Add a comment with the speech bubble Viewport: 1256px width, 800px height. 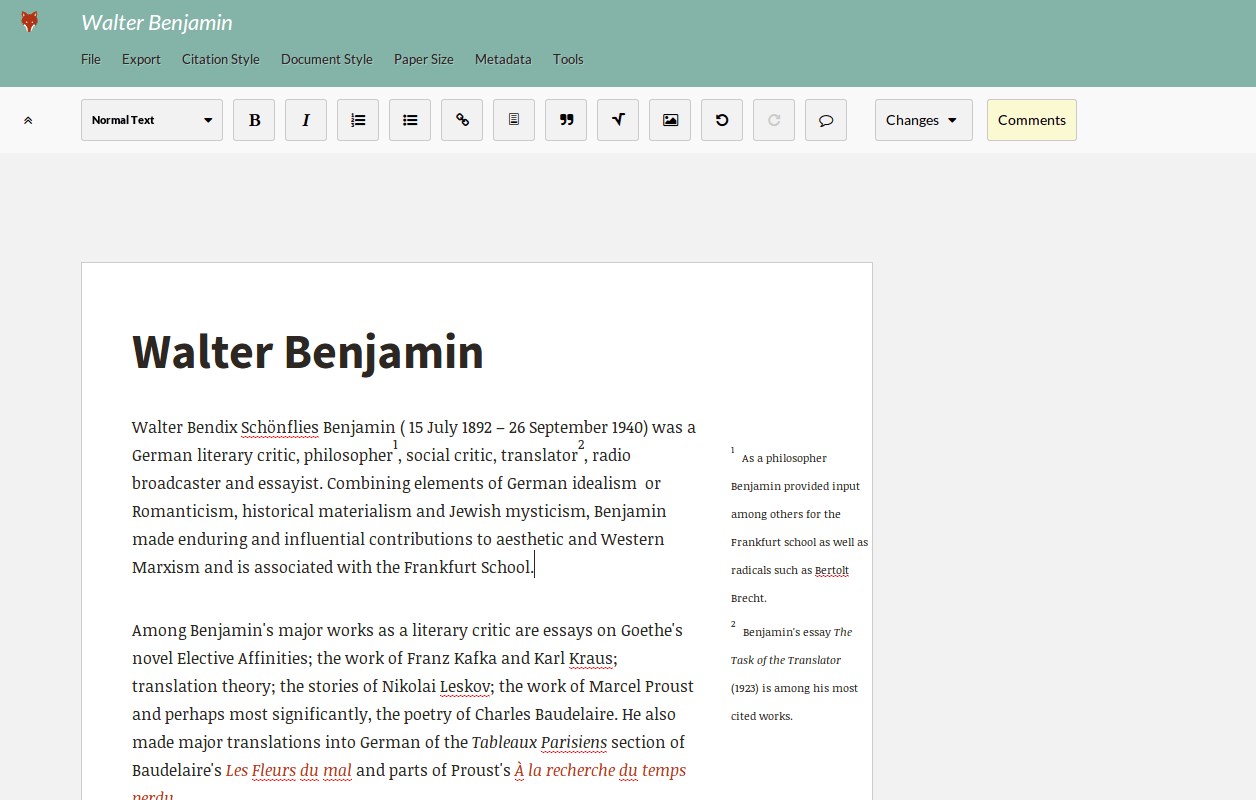point(826,120)
